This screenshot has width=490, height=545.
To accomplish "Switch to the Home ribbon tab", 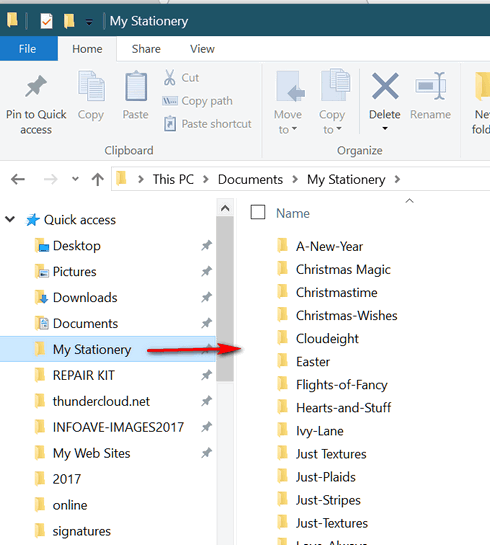I will (87, 49).
